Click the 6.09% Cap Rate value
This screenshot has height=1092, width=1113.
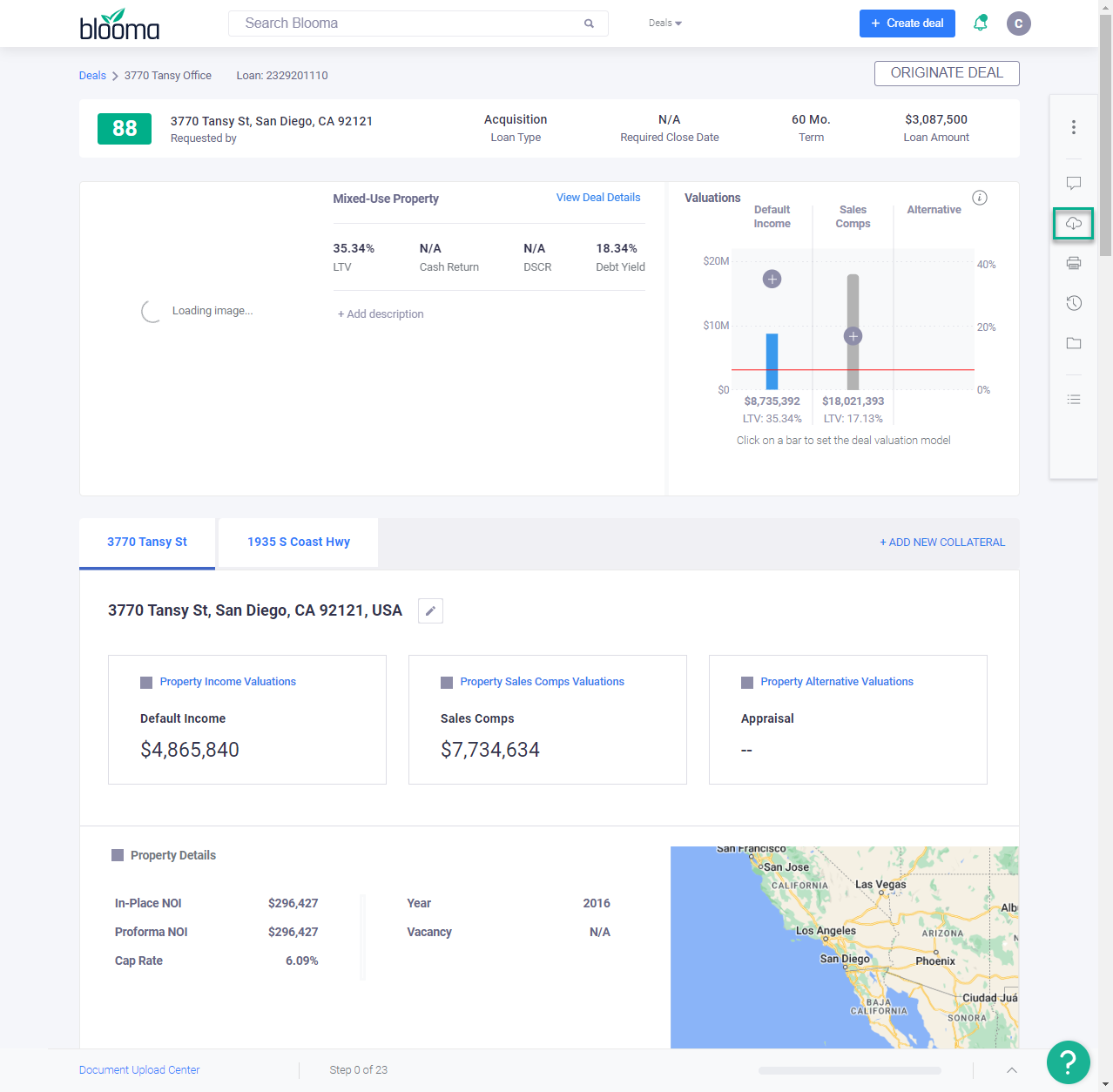tap(302, 961)
